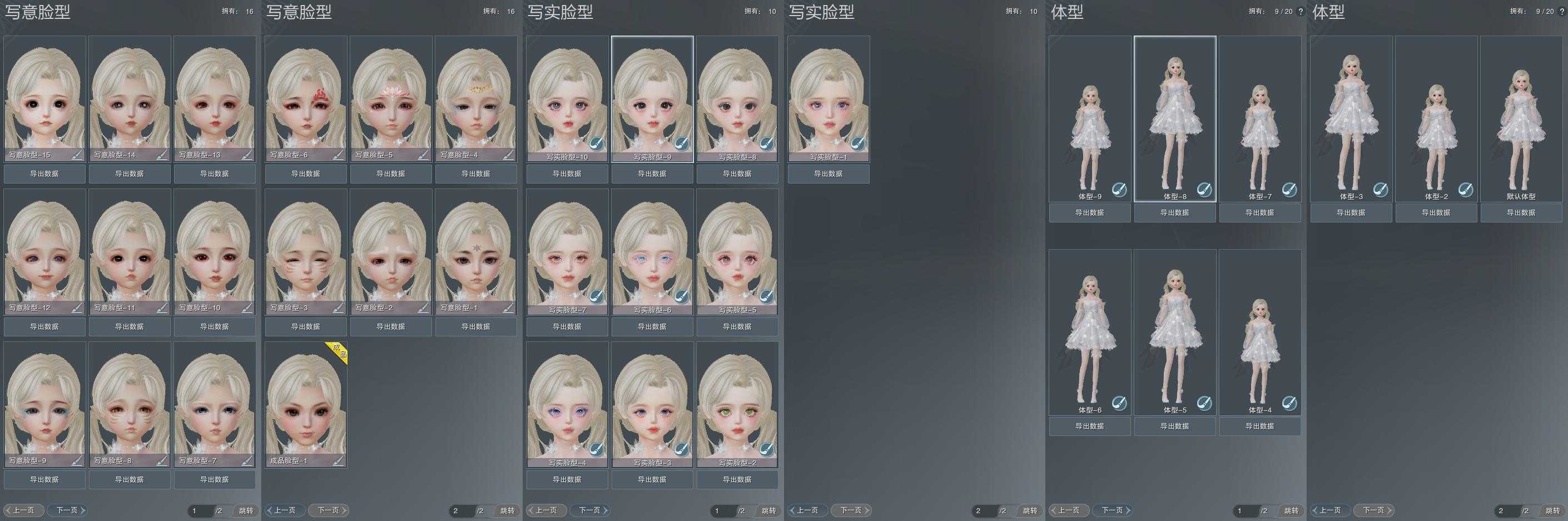The image size is (1568, 521).
Task: Click the pencil edit icon on 写意脸型-15
Action: click(77, 155)
